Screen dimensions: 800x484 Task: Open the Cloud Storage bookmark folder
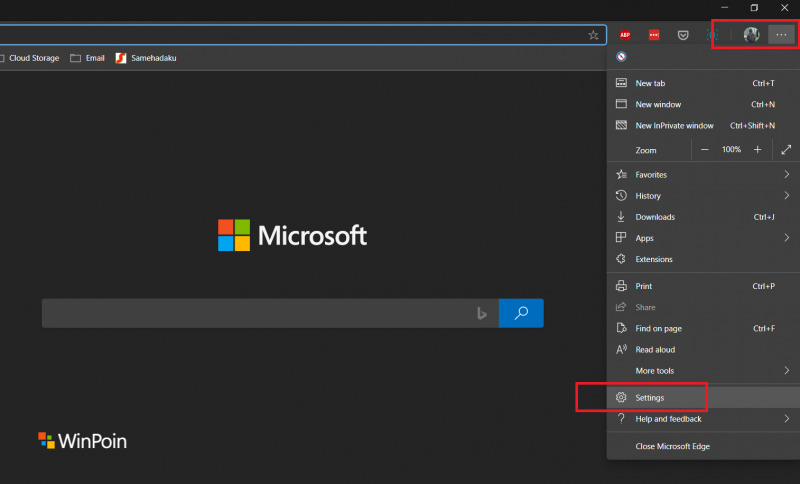click(31, 58)
